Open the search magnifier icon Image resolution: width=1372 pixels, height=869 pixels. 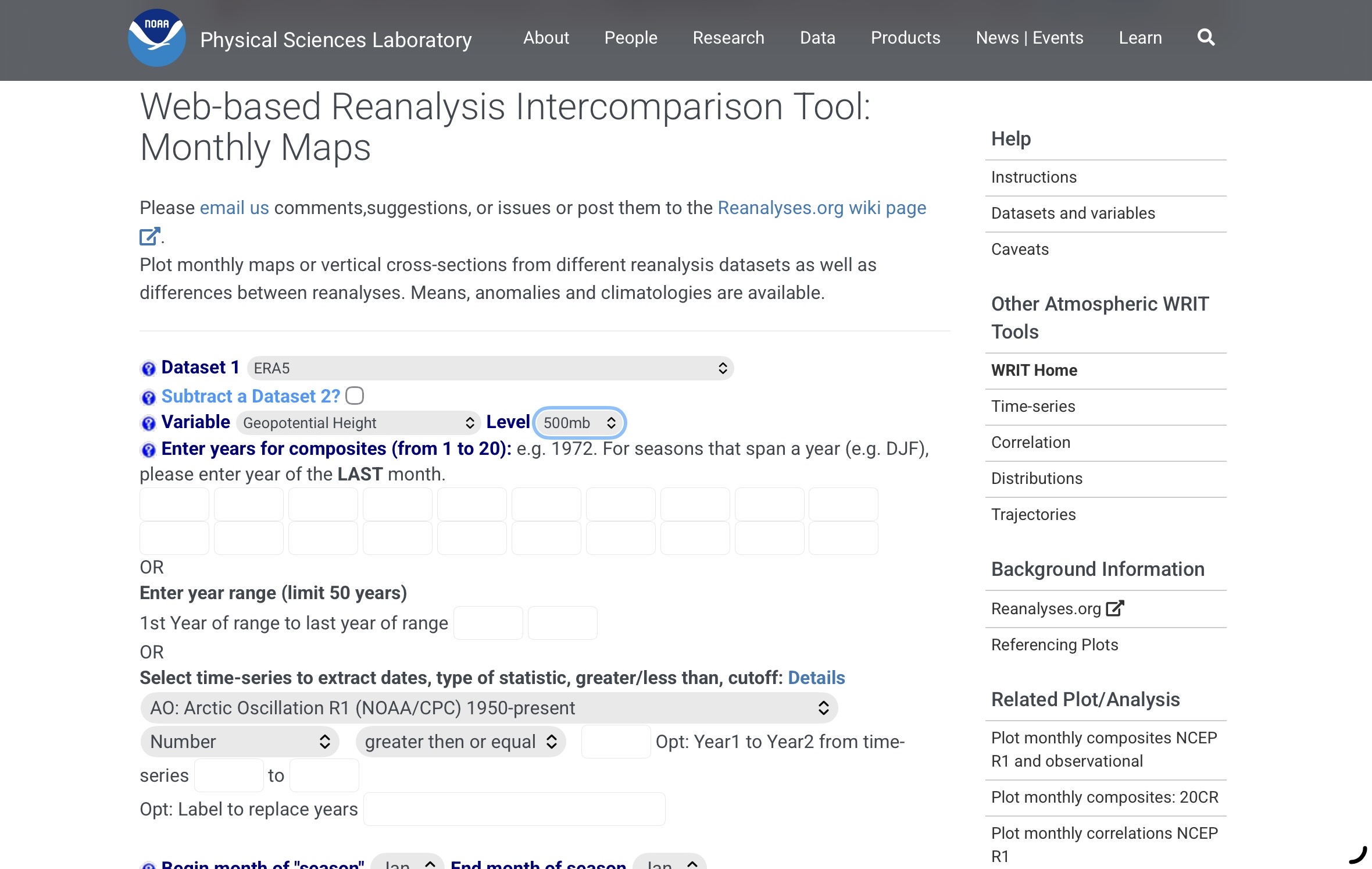pos(1206,38)
